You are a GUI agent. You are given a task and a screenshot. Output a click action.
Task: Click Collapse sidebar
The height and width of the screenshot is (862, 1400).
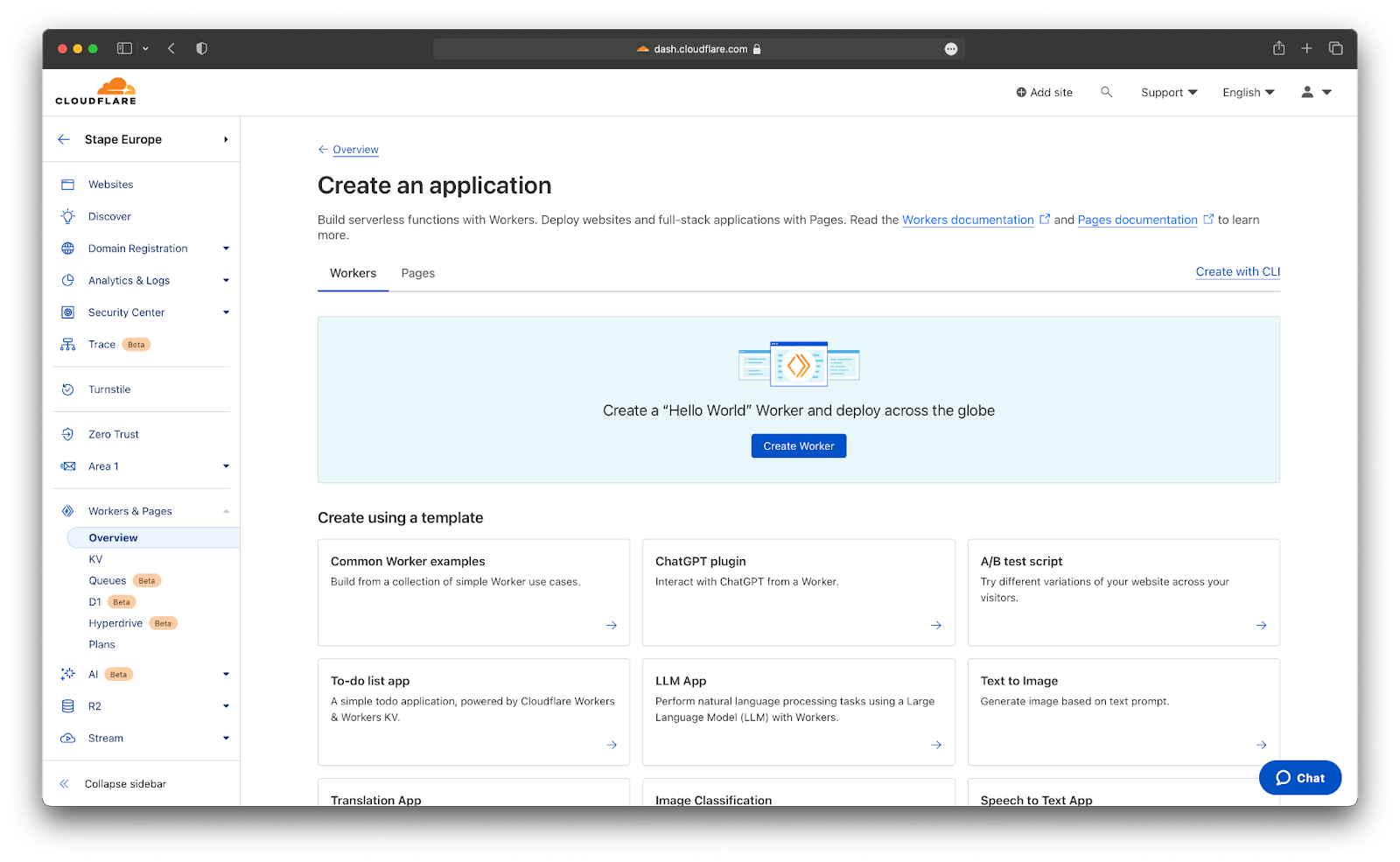[125, 784]
